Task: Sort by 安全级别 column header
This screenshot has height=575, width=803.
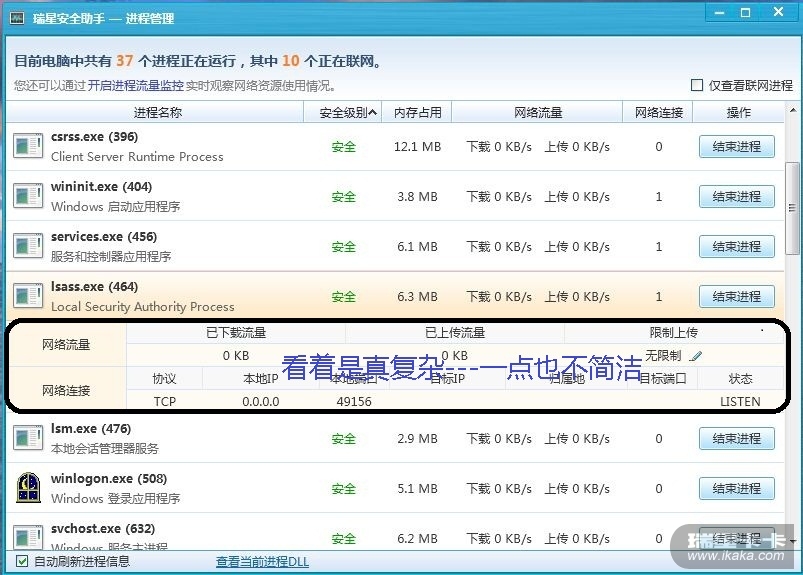Action: pos(343,113)
